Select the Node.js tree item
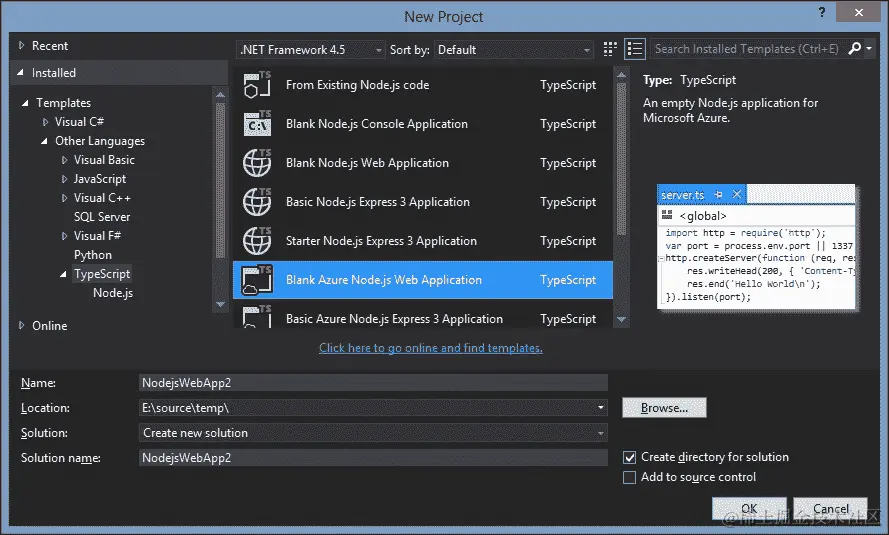 [113, 293]
